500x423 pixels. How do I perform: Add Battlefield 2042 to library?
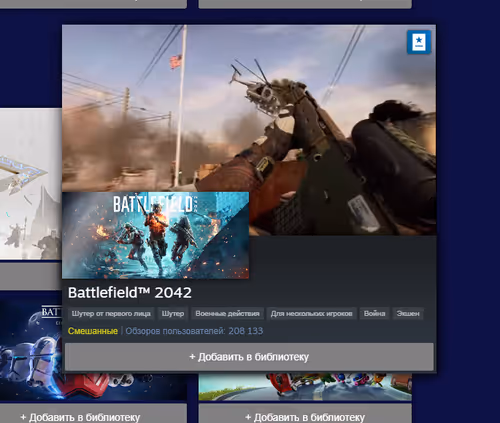pyautogui.click(x=249, y=357)
